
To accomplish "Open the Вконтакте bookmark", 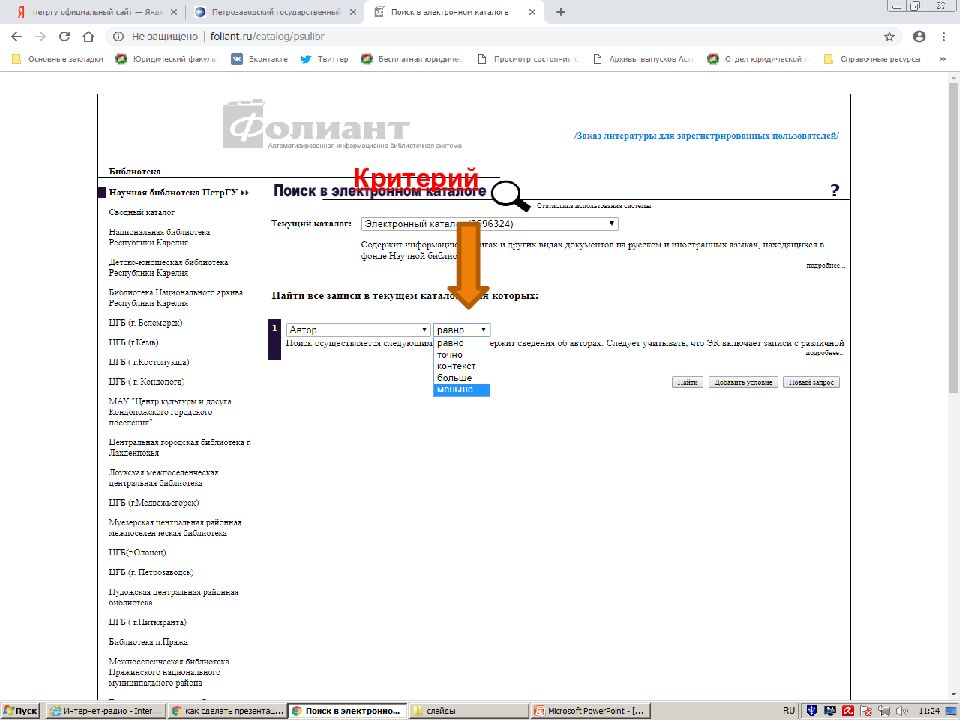I will click(x=259, y=59).
